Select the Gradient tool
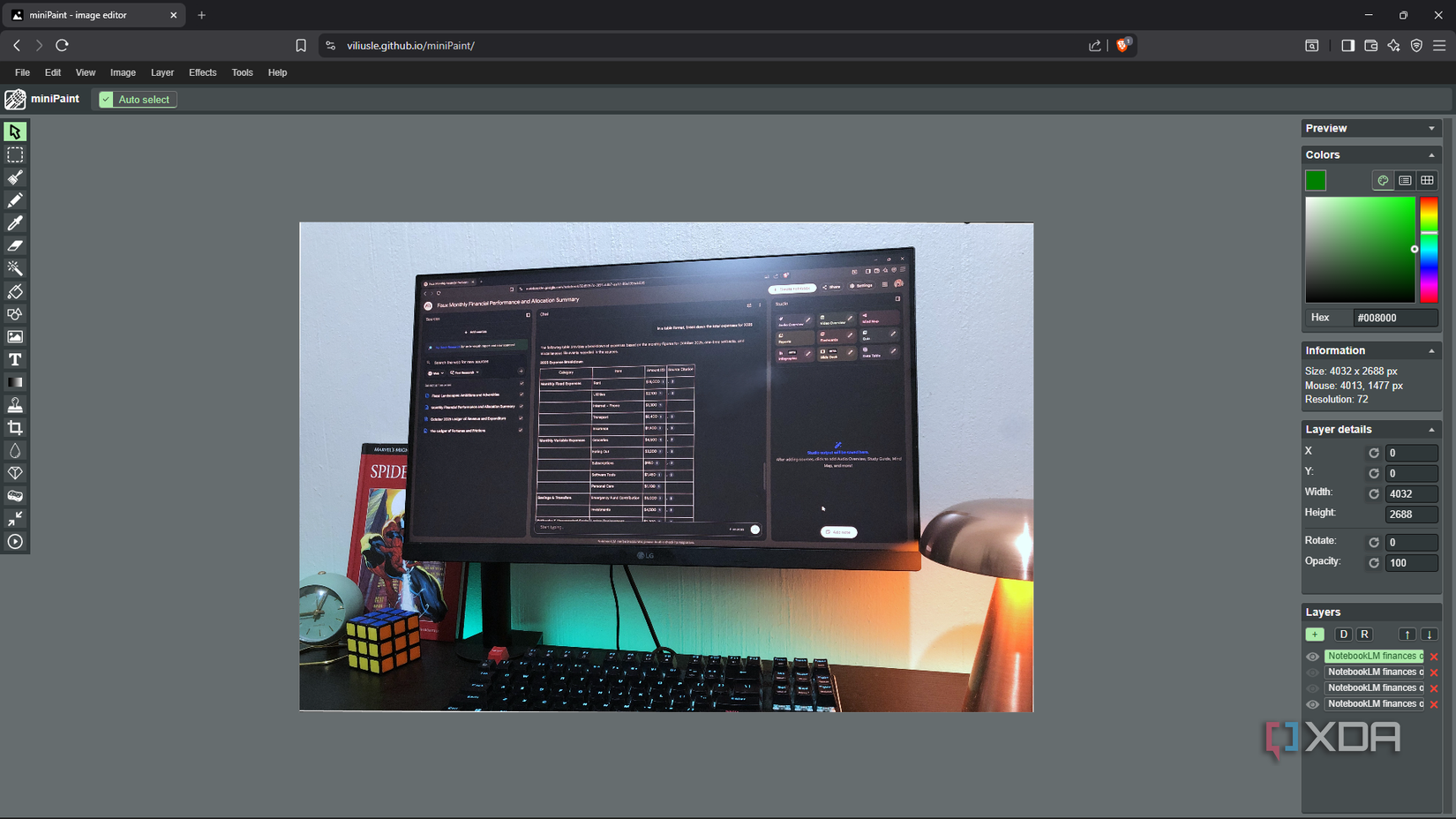Image resolution: width=1456 pixels, height=819 pixels. coord(15,381)
